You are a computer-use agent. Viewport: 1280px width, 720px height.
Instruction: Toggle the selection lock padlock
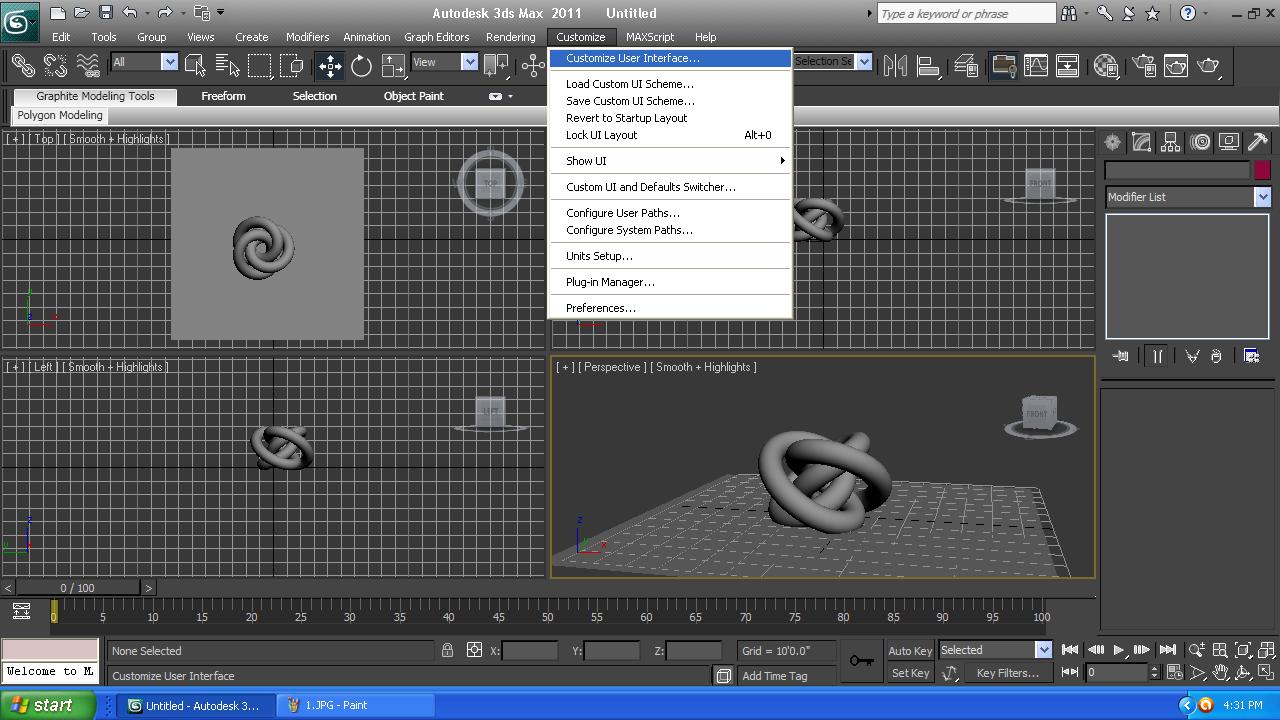(447, 650)
